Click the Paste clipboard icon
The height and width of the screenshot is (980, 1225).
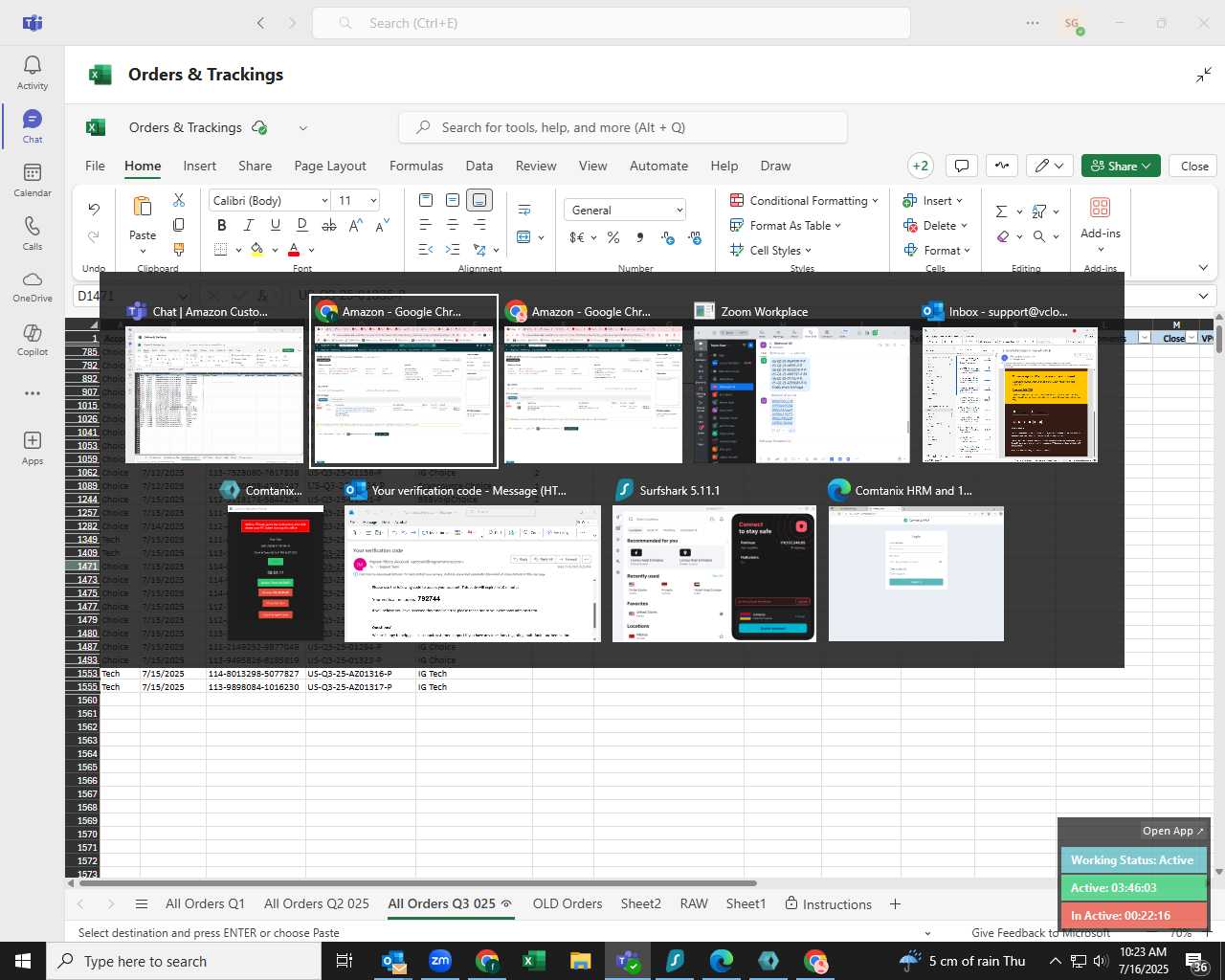pyautogui.click(x=143, y=207)
